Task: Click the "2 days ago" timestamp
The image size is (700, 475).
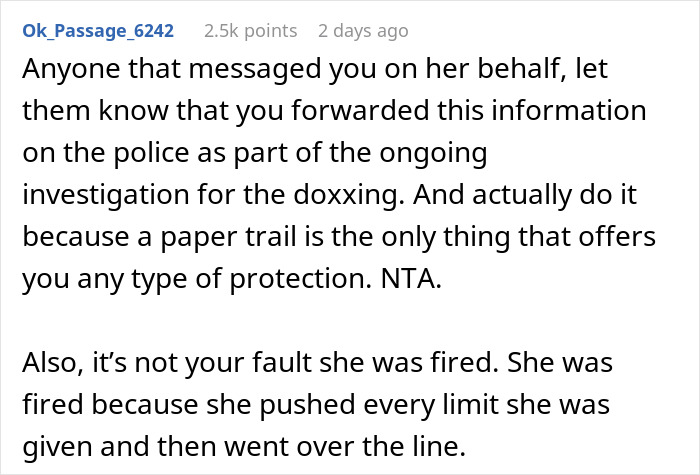Action: (x=363, y=31)
